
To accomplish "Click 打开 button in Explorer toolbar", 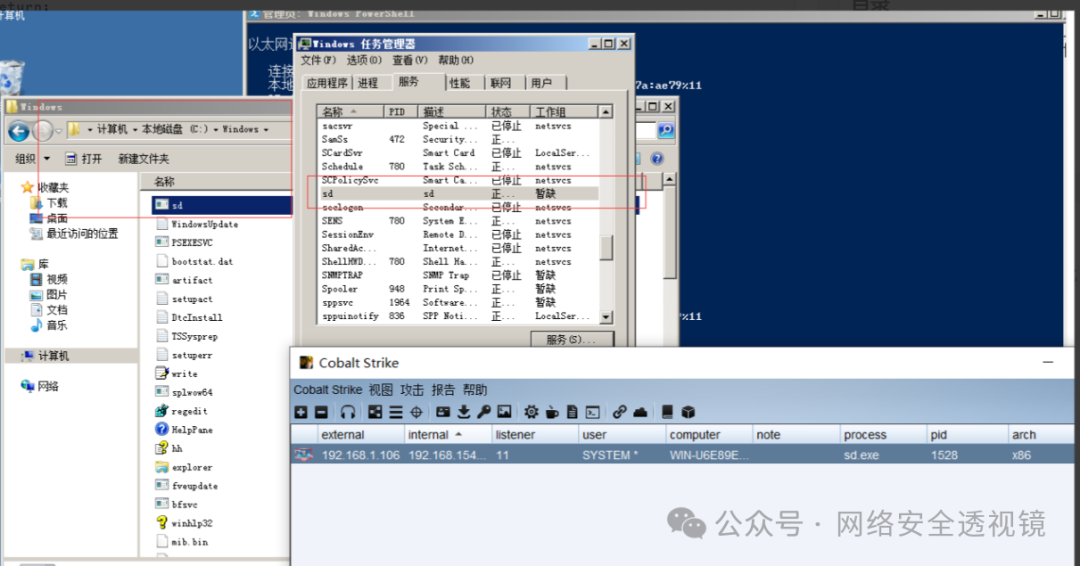I will click(x=83, y=159).
